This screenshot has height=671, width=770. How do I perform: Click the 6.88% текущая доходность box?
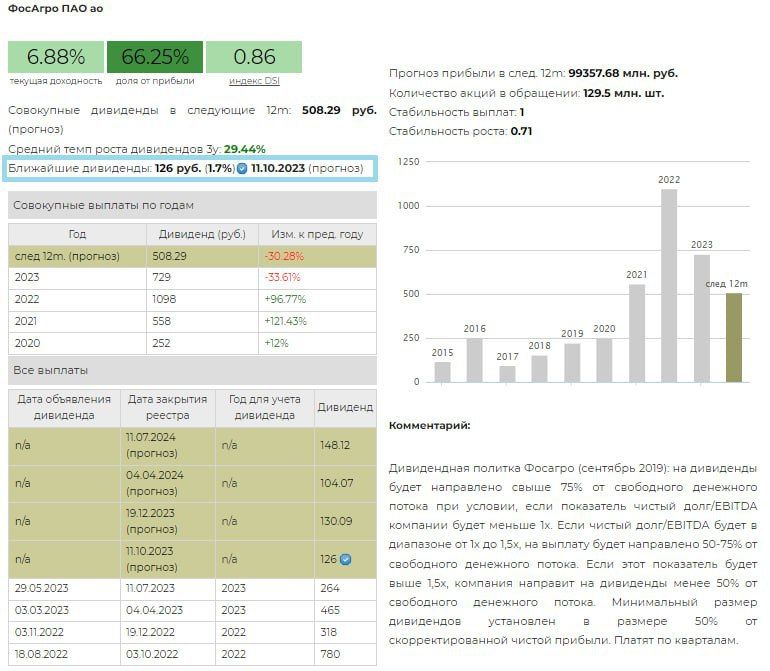(x=56, y=57)
